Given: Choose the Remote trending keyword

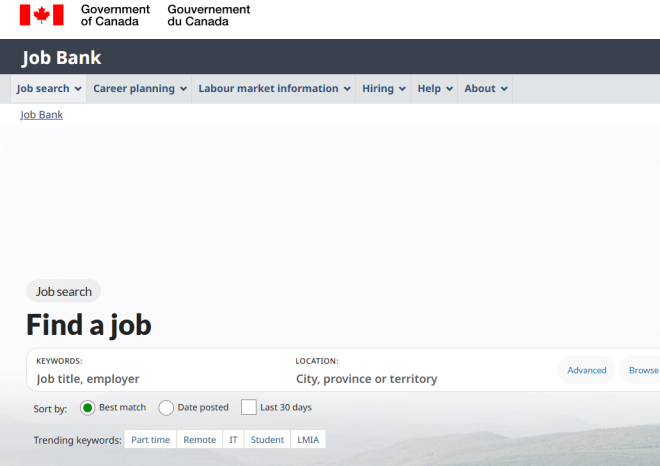Looking at the screenshot, I should click(x=200, y=440).
